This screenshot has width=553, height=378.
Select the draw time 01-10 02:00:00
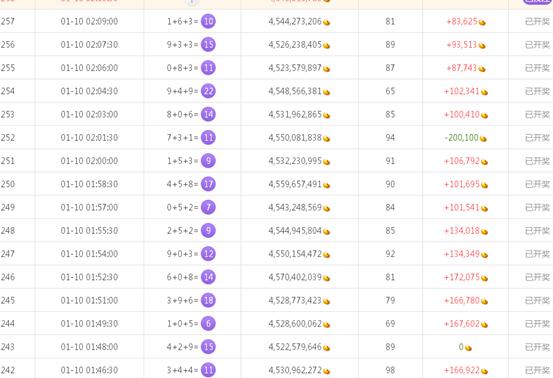pyautogui.click(x=89, y=161)
